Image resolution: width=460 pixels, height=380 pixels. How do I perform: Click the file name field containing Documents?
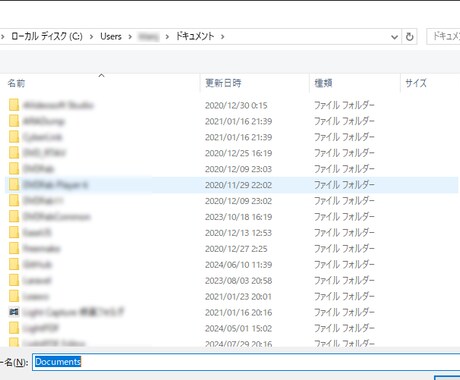246,362
